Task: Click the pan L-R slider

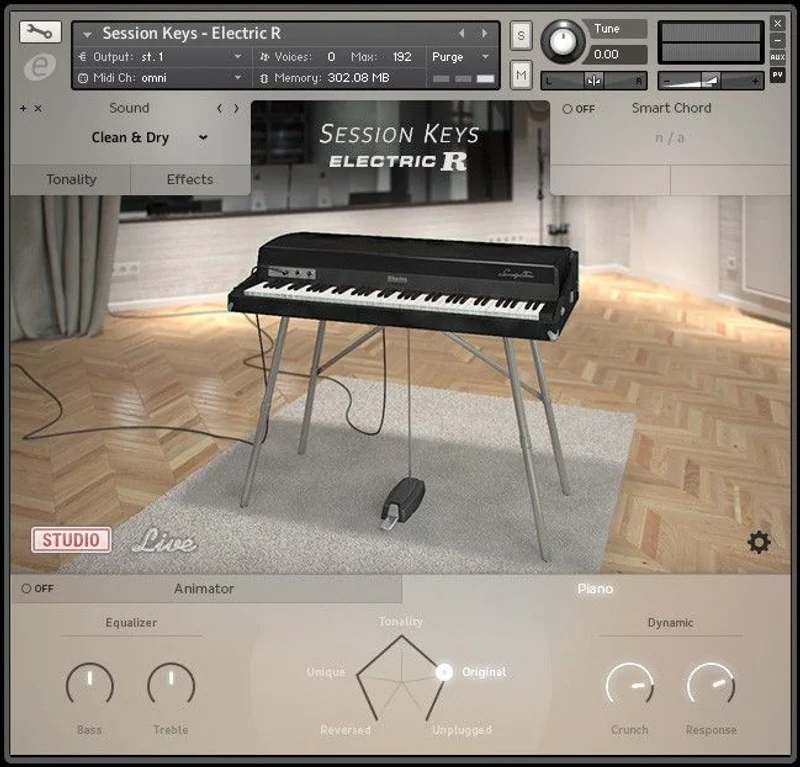Action: [594, 81]
